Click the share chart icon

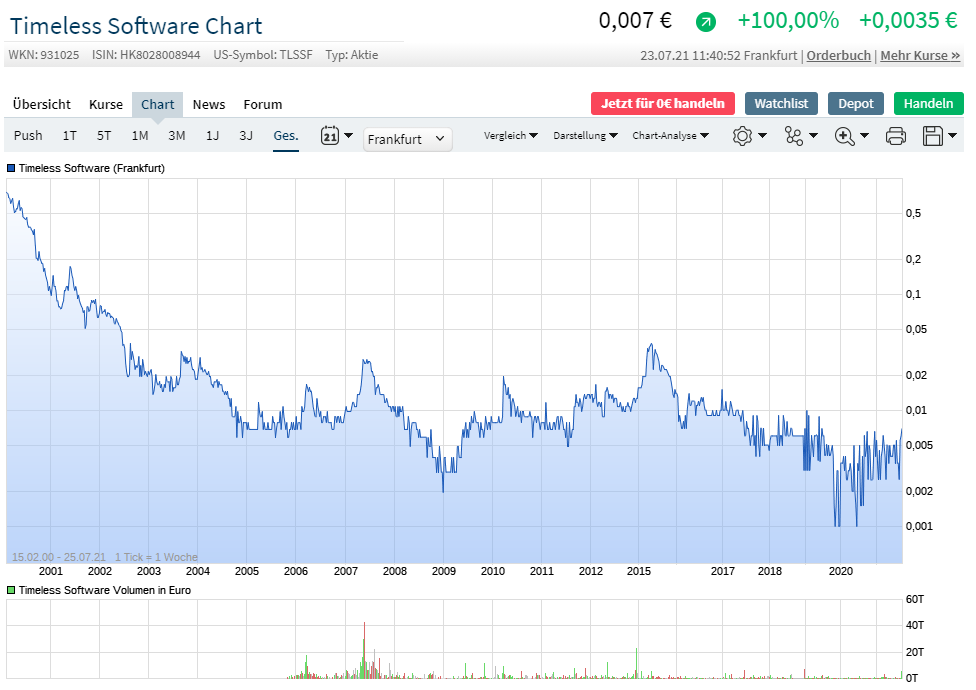(794, 136)
